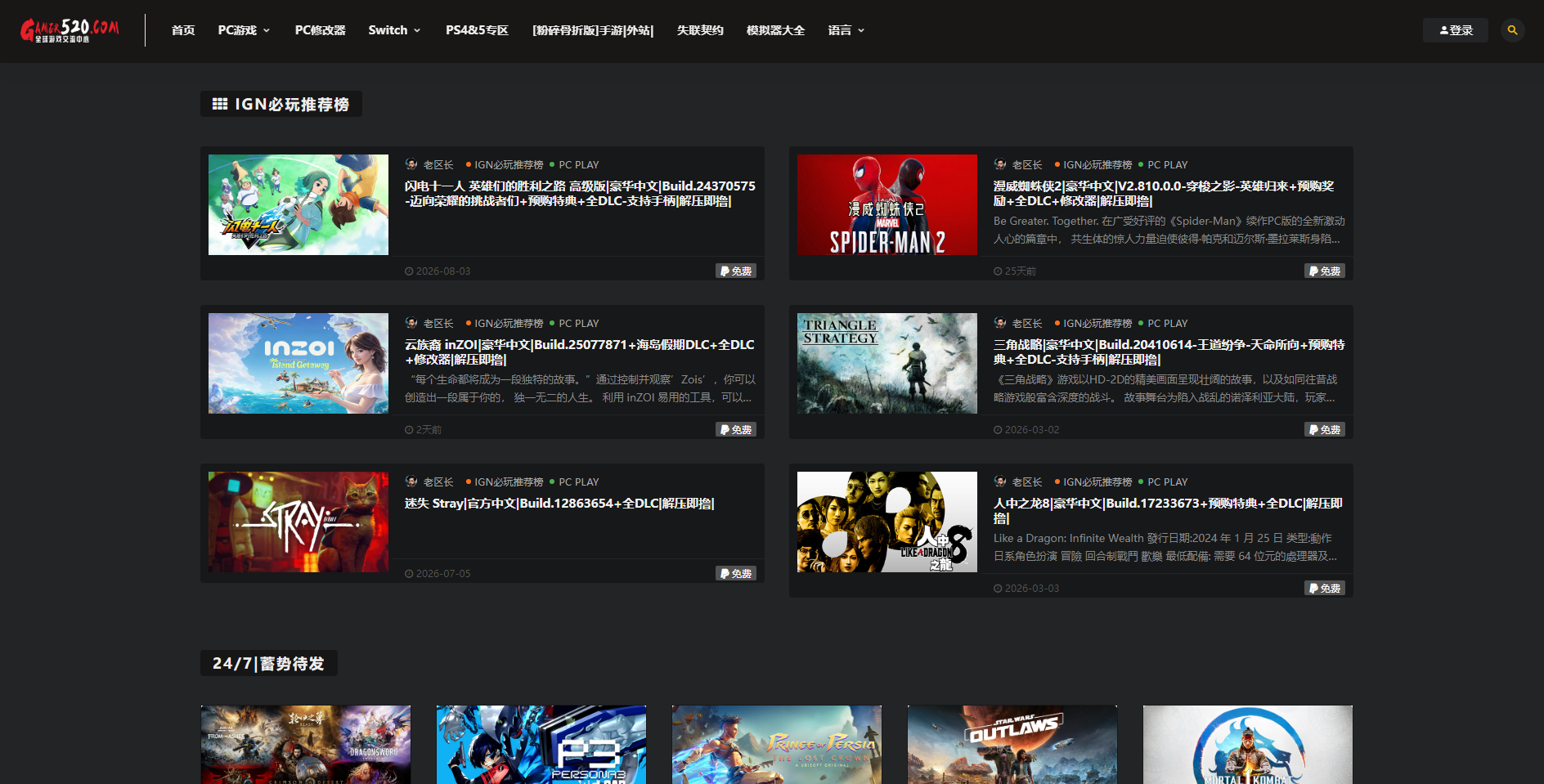Open the Mortal Kombat thumbnail
This screenshot has width=1544, height=784.
[1248, 745]
